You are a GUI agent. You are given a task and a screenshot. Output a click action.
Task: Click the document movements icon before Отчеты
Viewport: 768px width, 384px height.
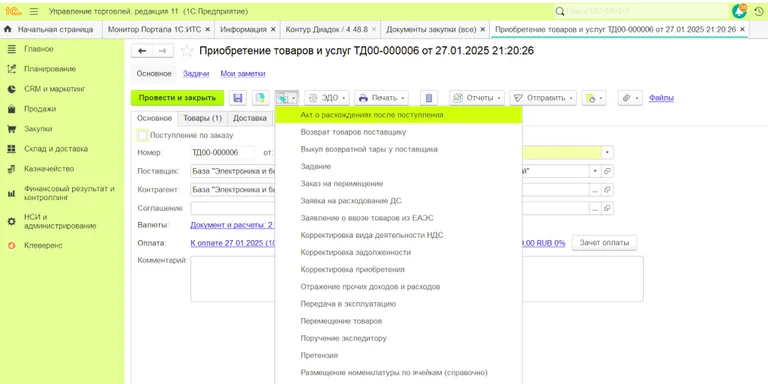click(429, 98)
